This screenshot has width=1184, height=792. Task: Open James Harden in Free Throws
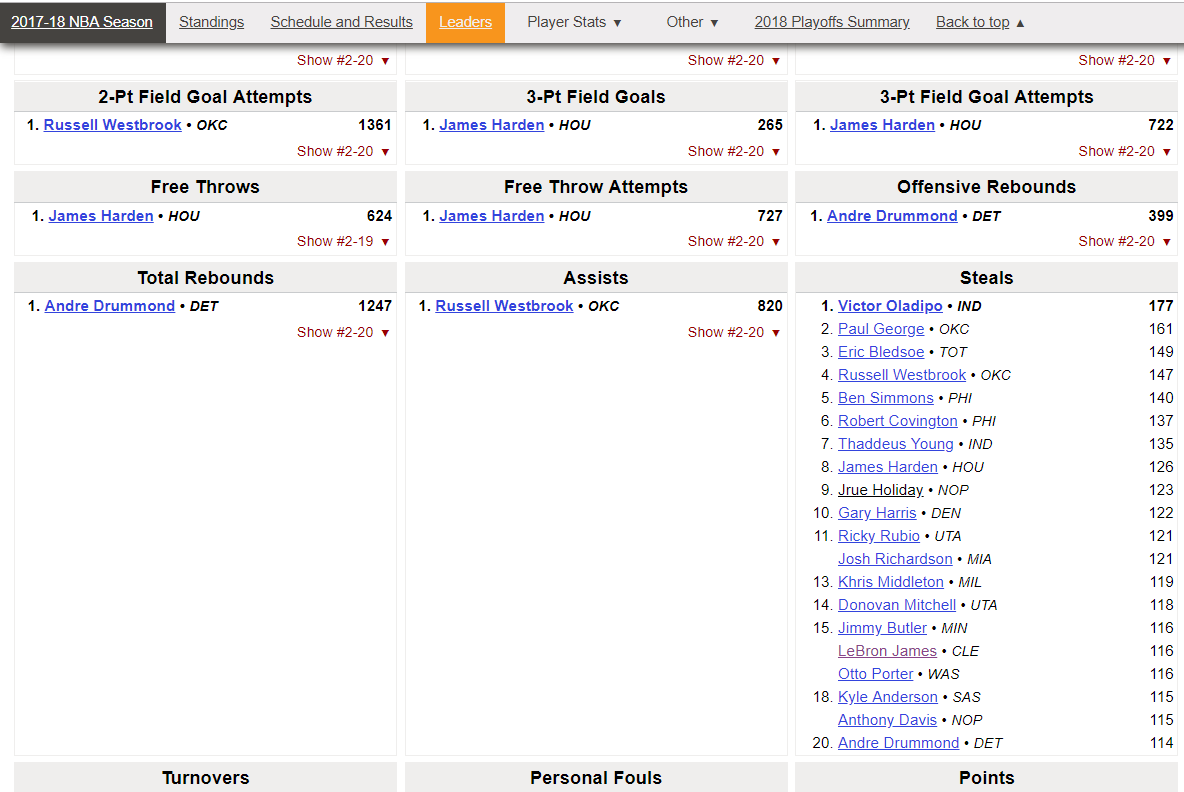(101, 216)
